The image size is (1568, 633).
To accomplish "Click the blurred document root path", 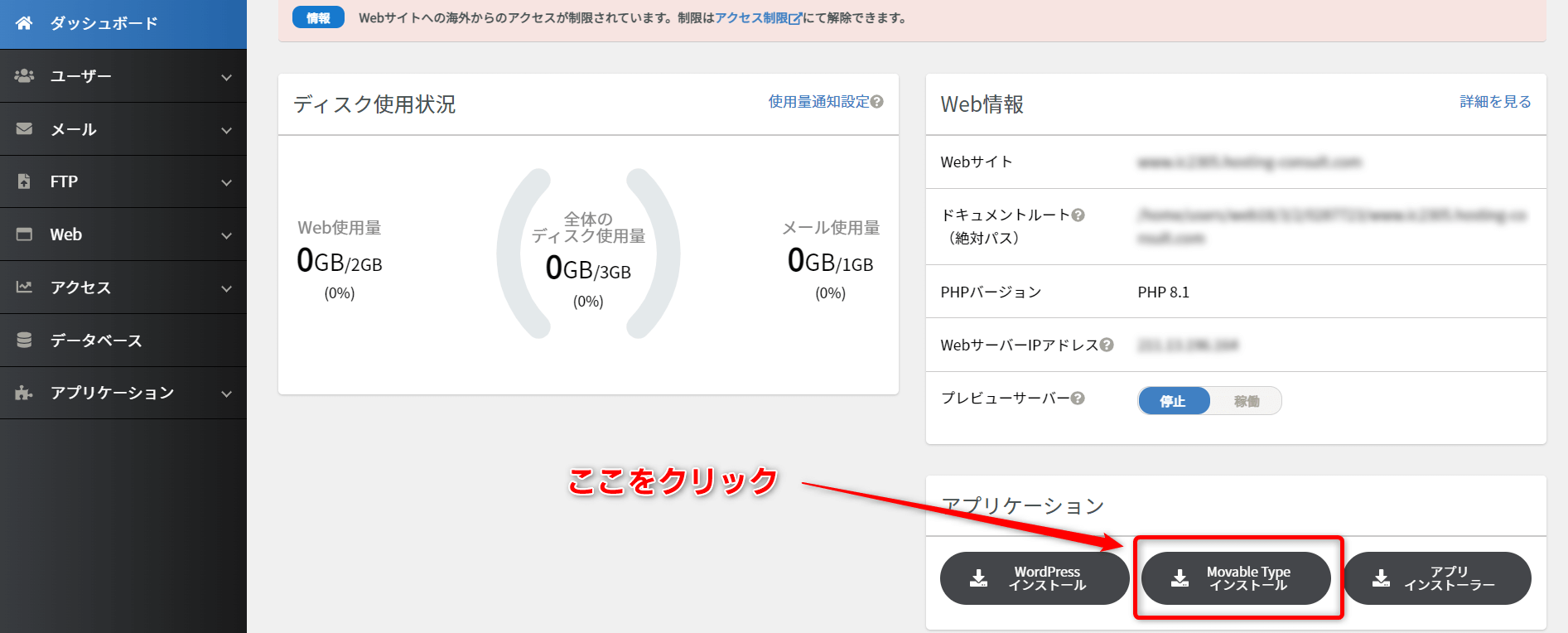I will point(1332,226).
